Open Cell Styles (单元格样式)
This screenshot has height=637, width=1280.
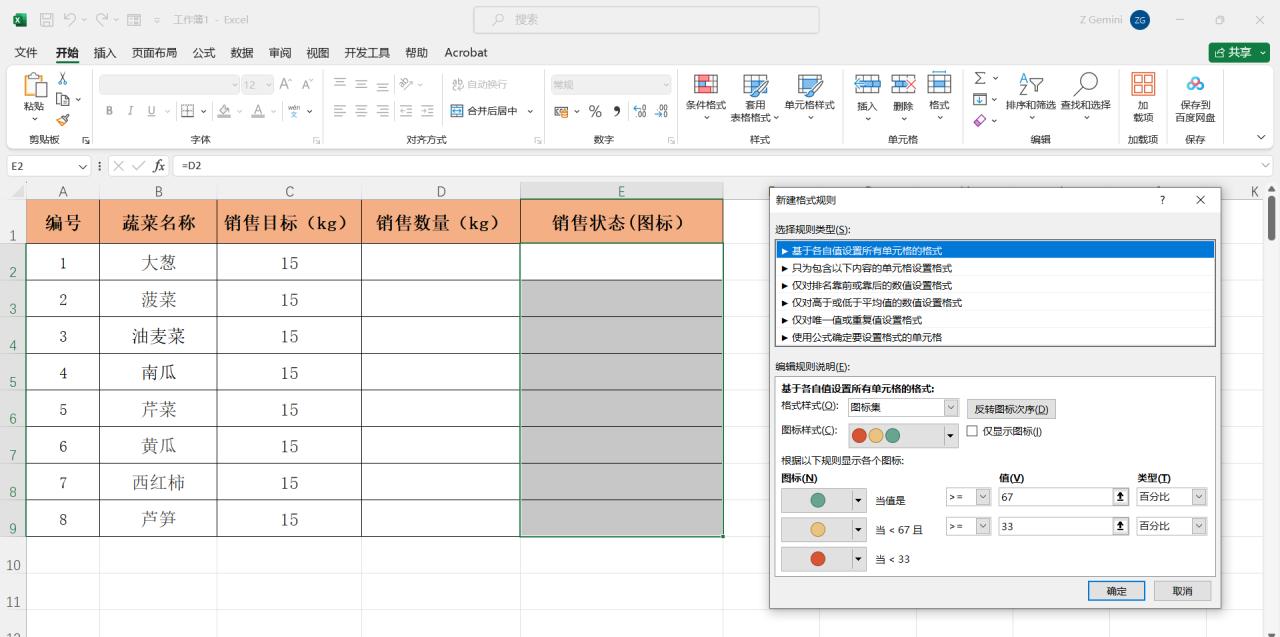tap(809, 97)
